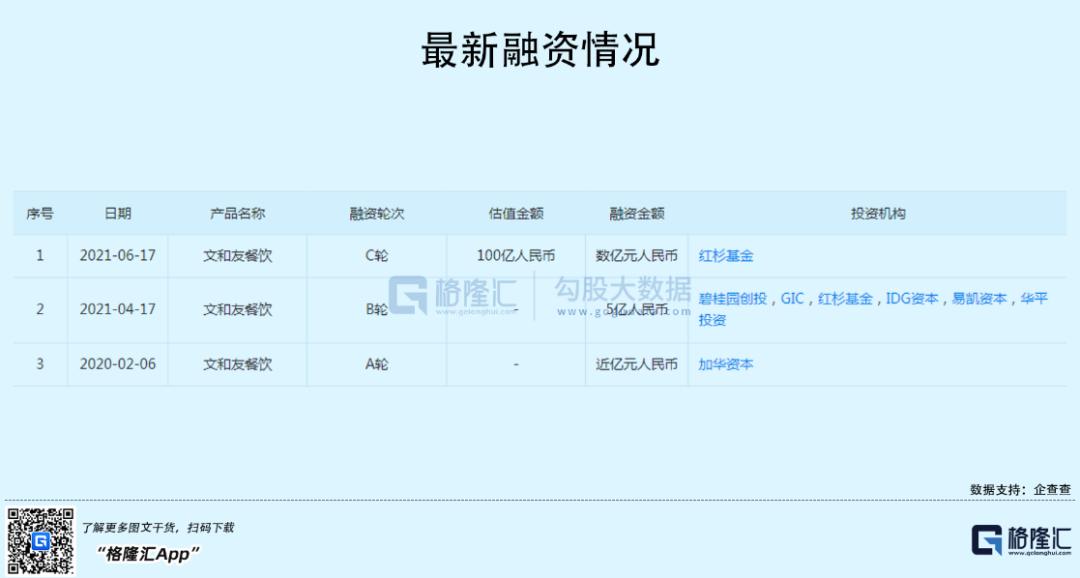
Task: Click the 100亿人民币 valuation cell
Action: click(x=516, y=256)
